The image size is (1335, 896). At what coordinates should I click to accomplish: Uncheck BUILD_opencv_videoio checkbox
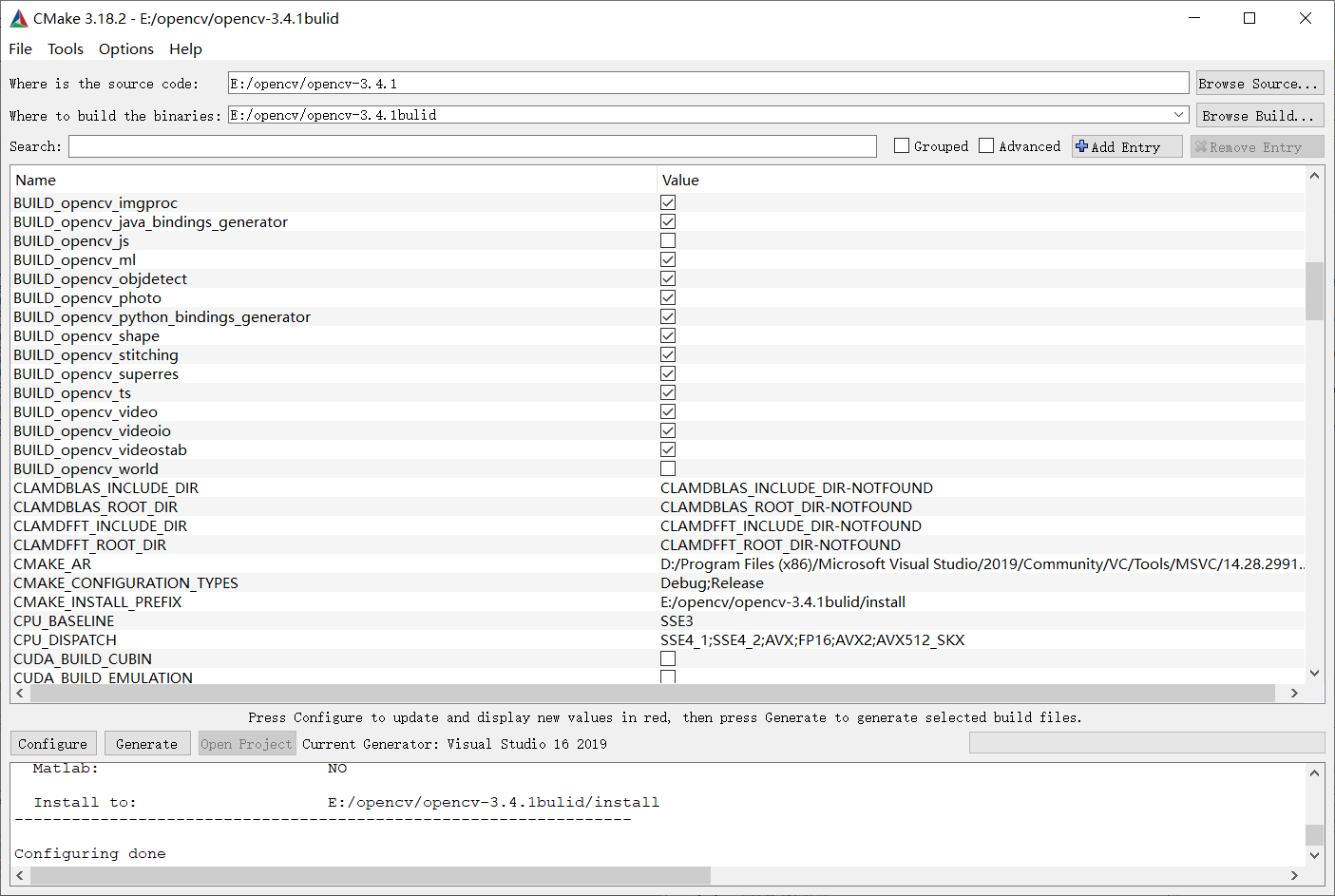click(x=668, y=430)
